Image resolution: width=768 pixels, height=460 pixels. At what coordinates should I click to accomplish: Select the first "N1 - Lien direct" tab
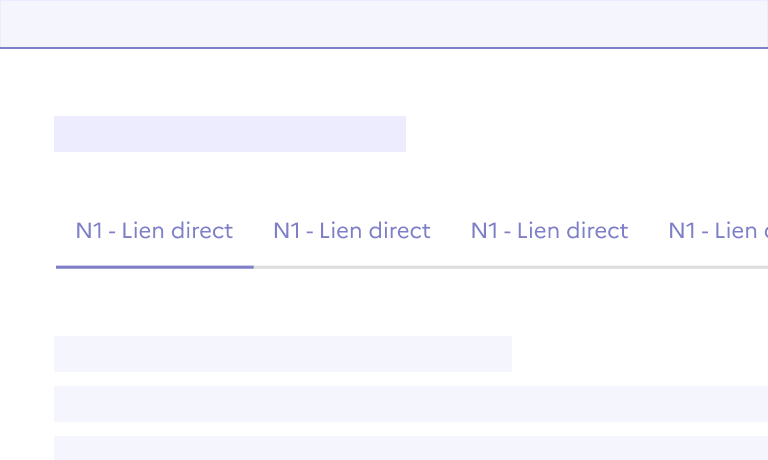coord(154,231)
